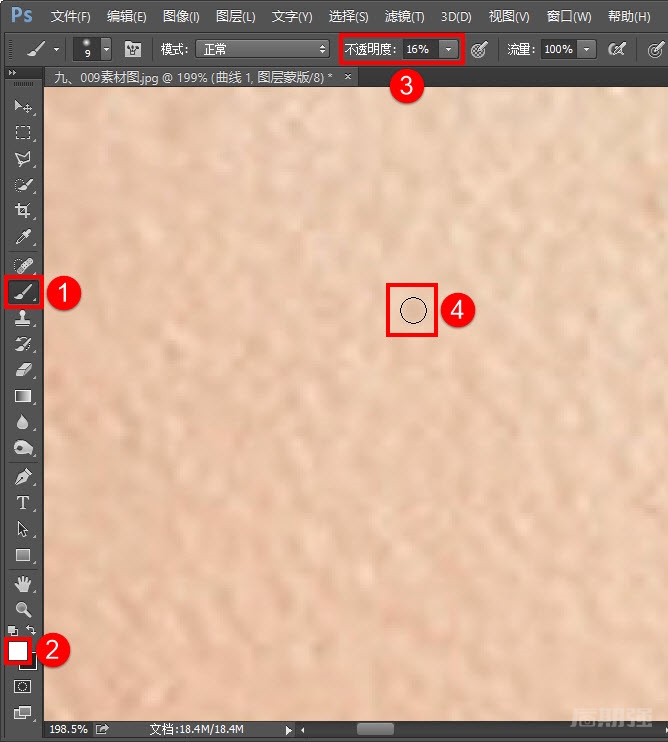This screenshot has width=668, height=742.
Task: Open the opacity 16% slider dropdown
Action: [449, 49]
